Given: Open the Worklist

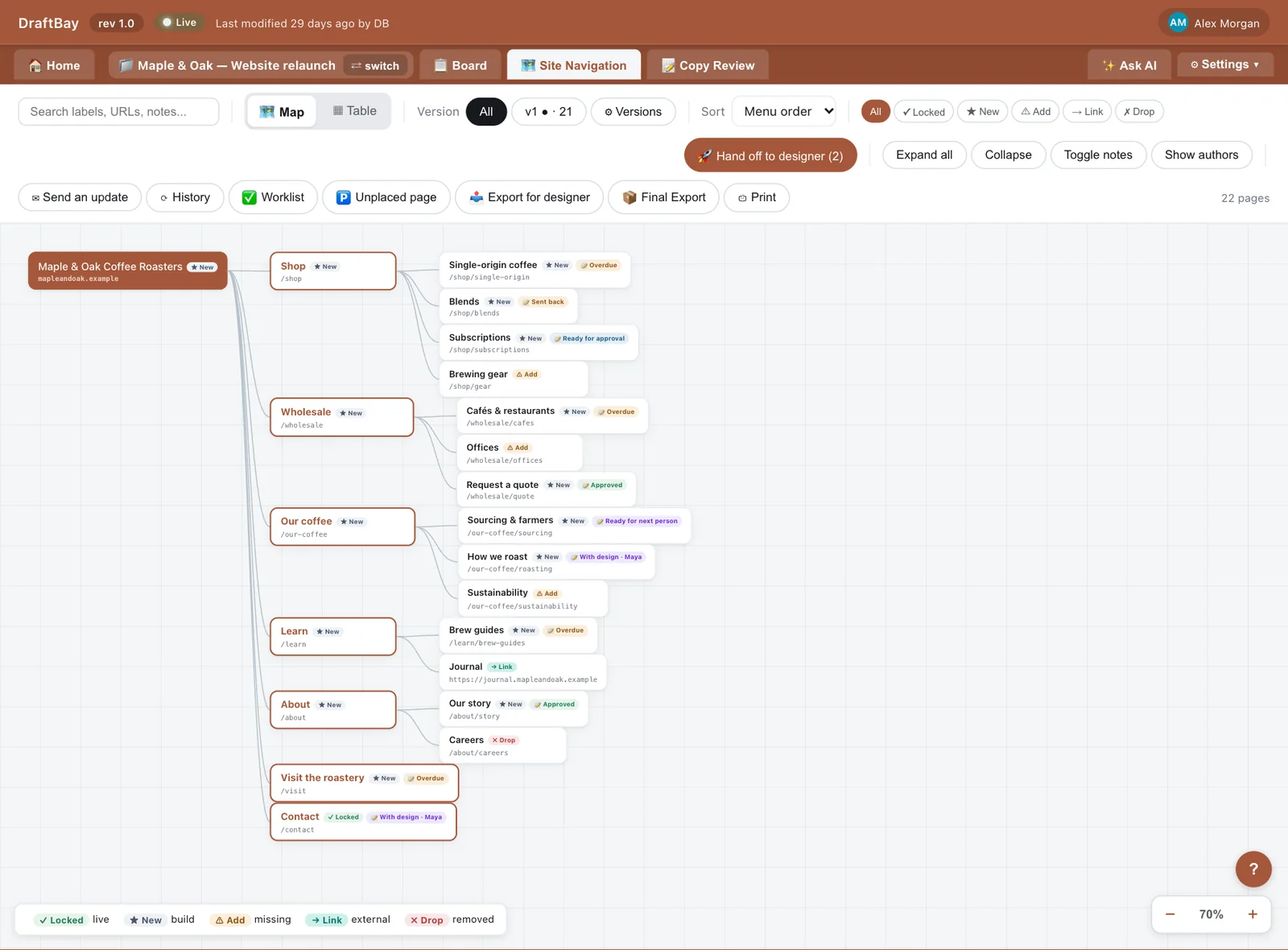Looking at the screenshot, I should coord(273,197).
